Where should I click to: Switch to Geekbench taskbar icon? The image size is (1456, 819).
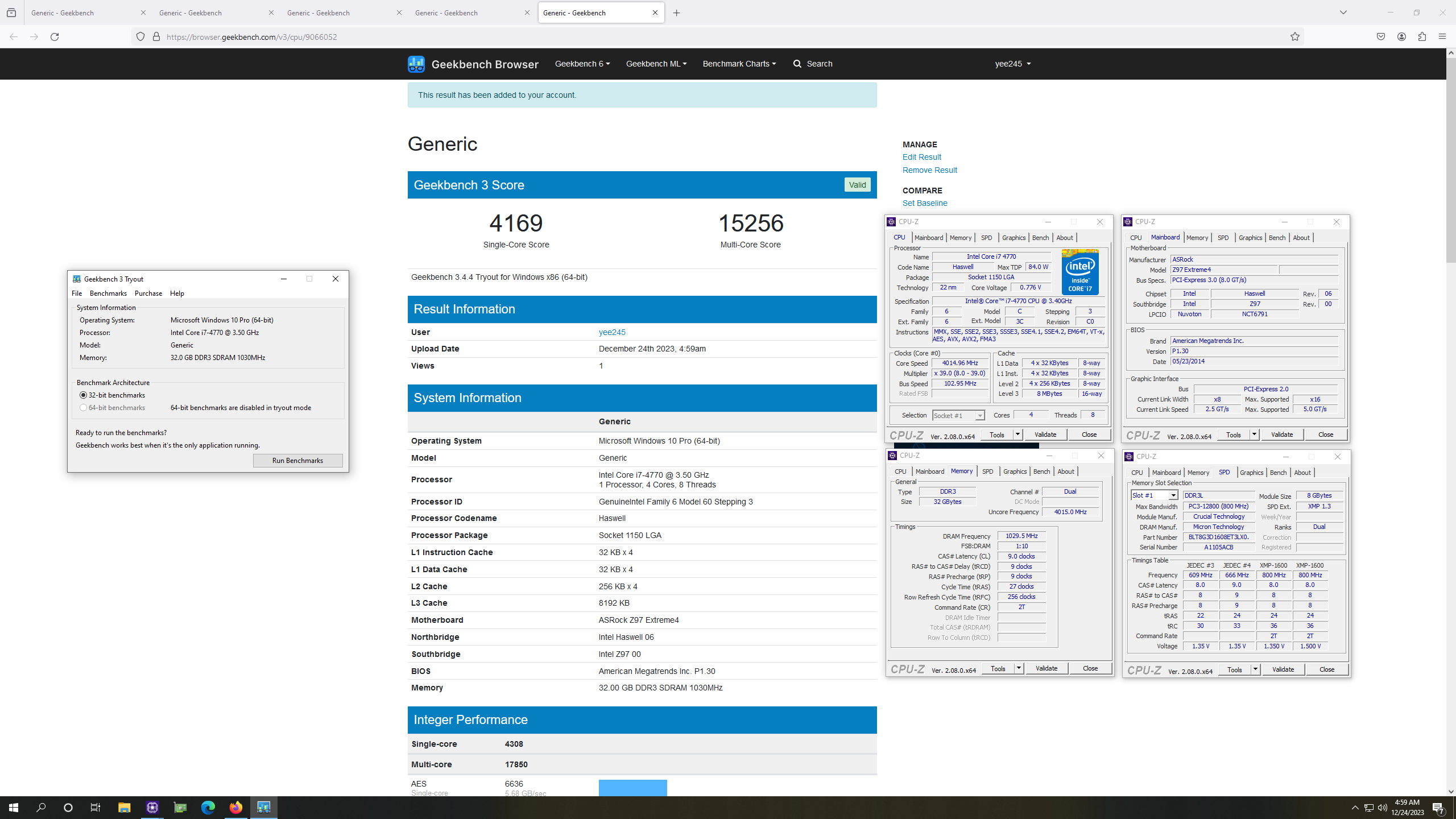tap(263, 807)
